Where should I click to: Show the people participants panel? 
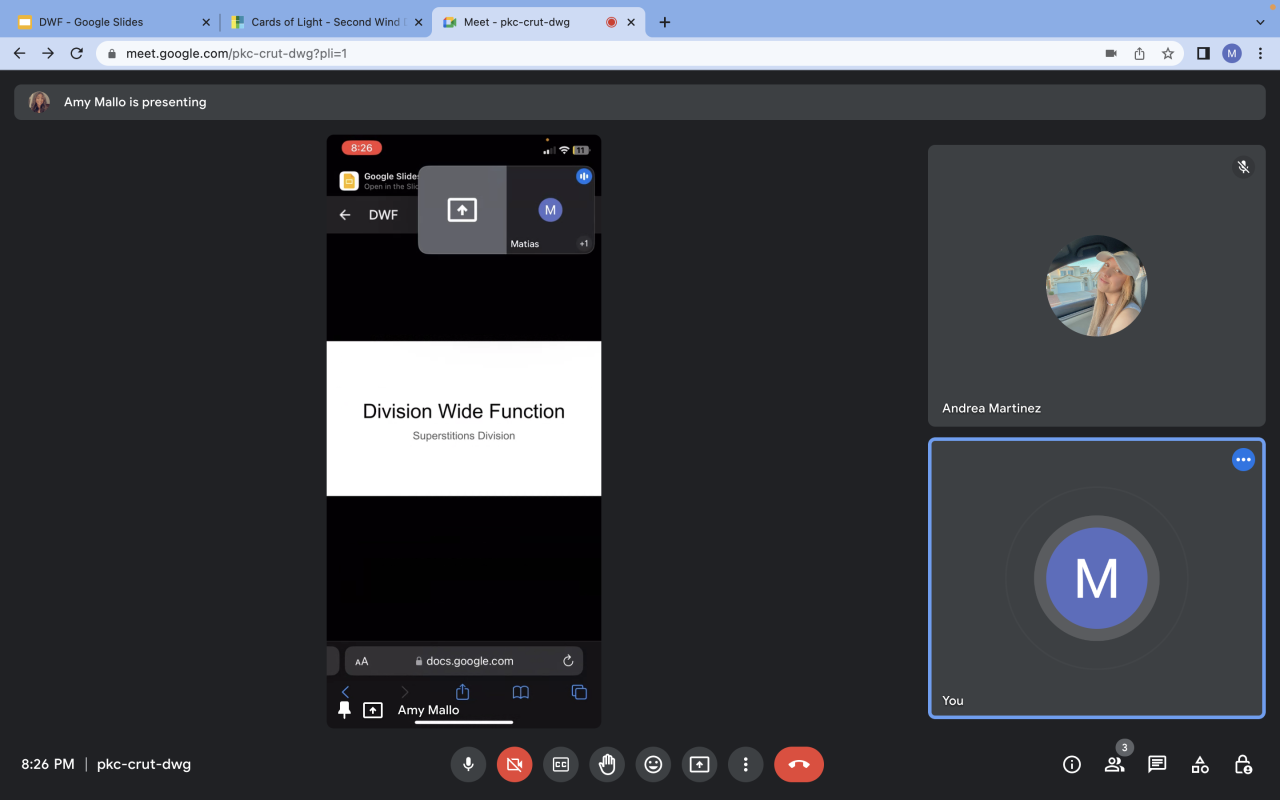coord(1114,765)
